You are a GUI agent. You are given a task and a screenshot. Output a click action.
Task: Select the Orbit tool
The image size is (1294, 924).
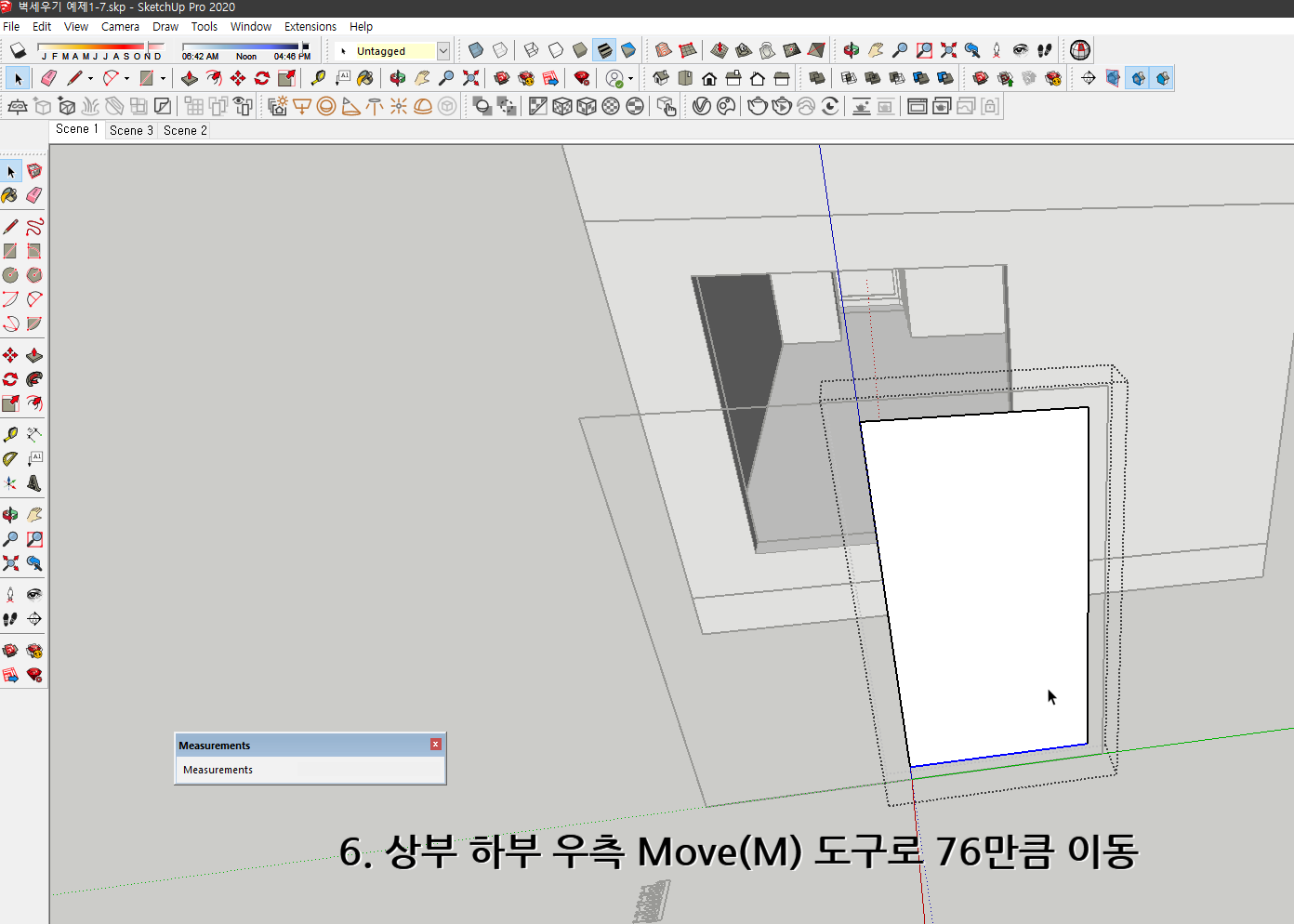pyautogui.click(x=11, y=514)
